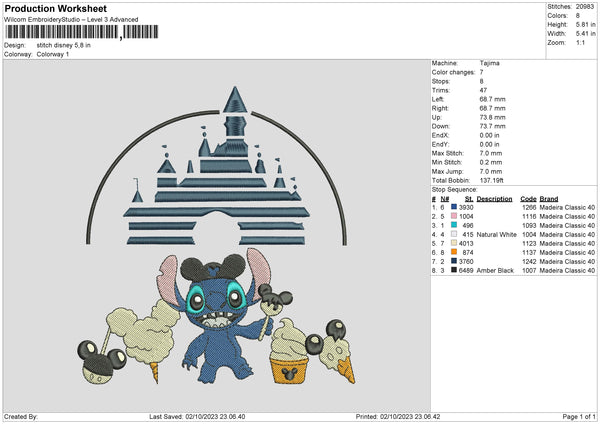Select the 'Color changes:' label

453,72
